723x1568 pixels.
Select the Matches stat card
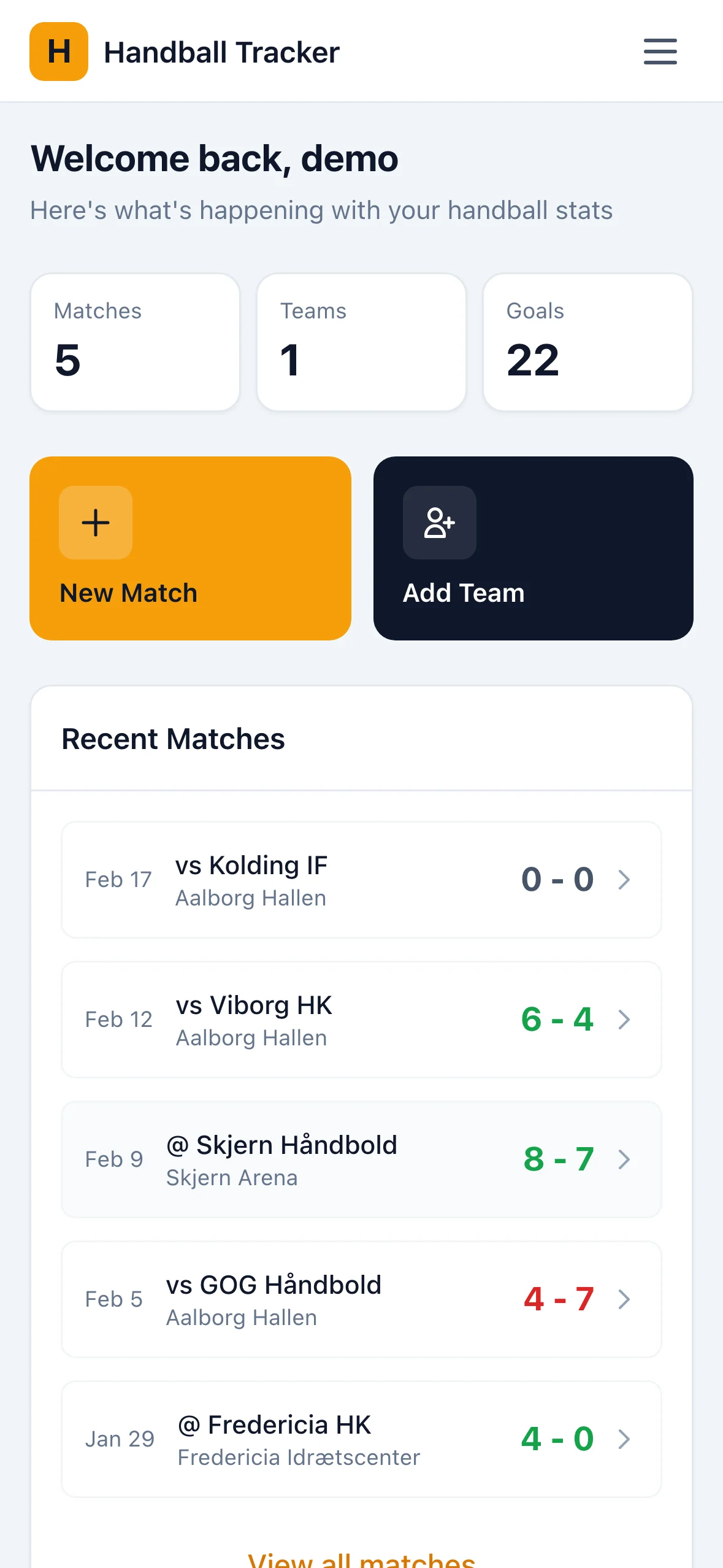(135, 342)
